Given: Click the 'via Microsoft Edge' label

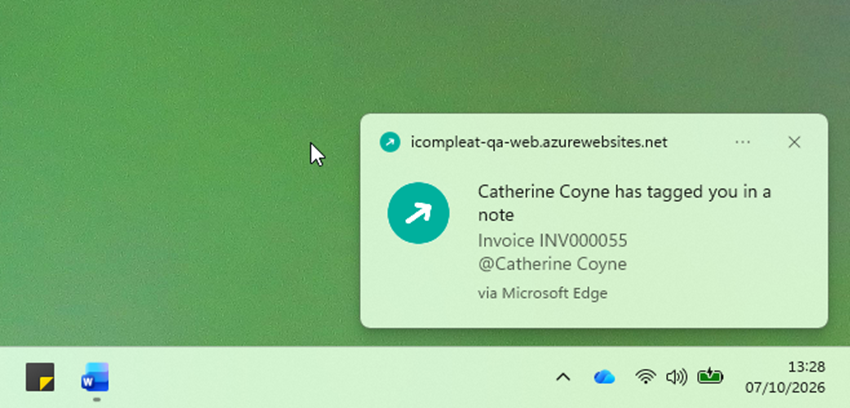Looking at the screenshot, I should pyautogui.click(x=542, y=293).
